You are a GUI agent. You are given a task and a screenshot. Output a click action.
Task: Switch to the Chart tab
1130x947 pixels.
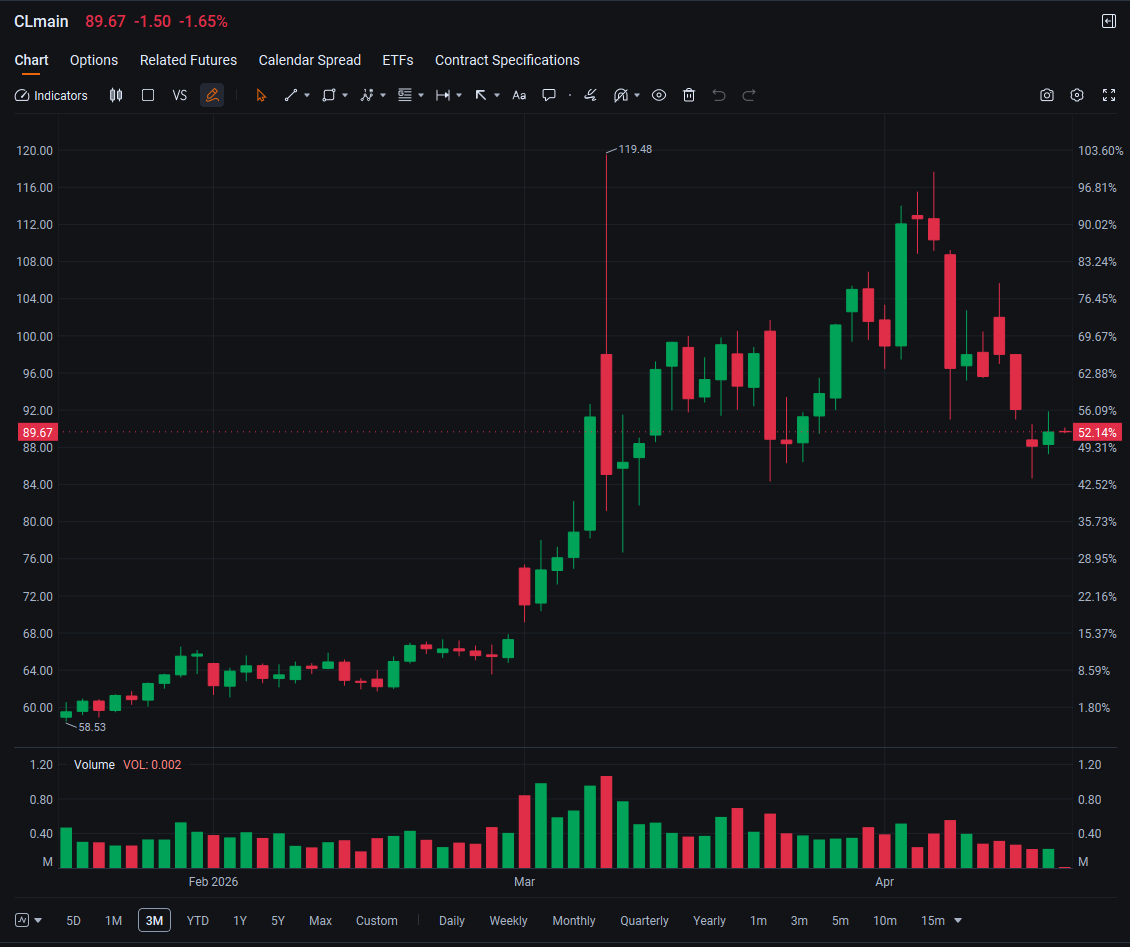tap(31, 61)
